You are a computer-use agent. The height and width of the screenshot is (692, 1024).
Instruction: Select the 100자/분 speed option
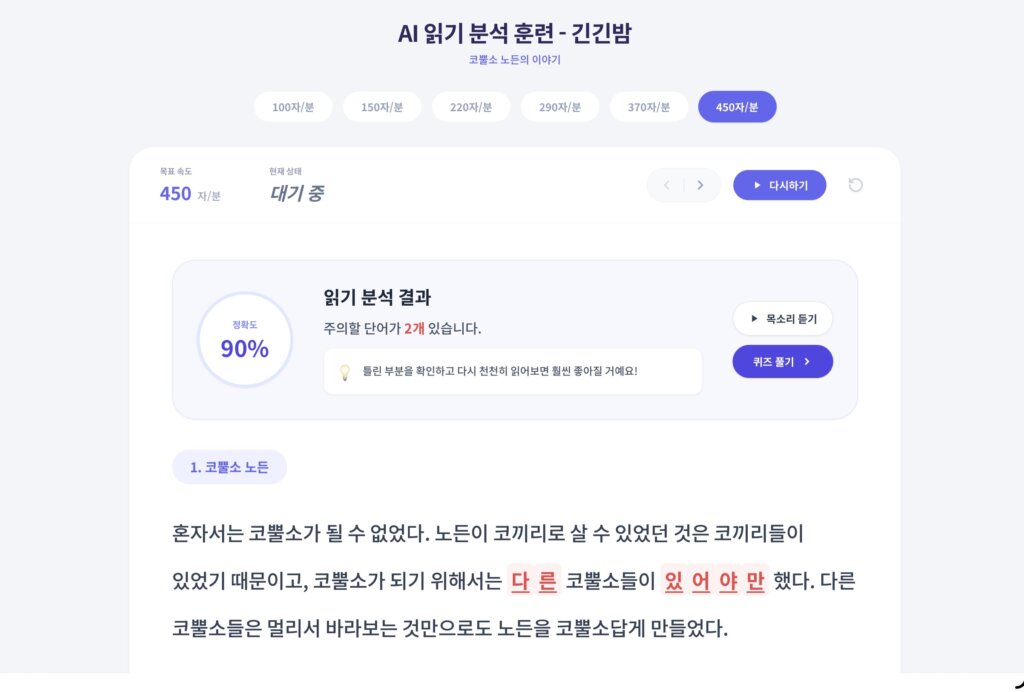(293, 107)
